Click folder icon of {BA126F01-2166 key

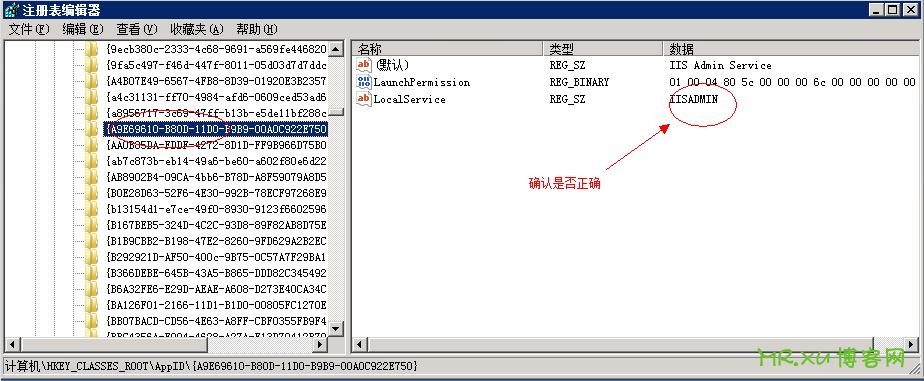(91, 304)
